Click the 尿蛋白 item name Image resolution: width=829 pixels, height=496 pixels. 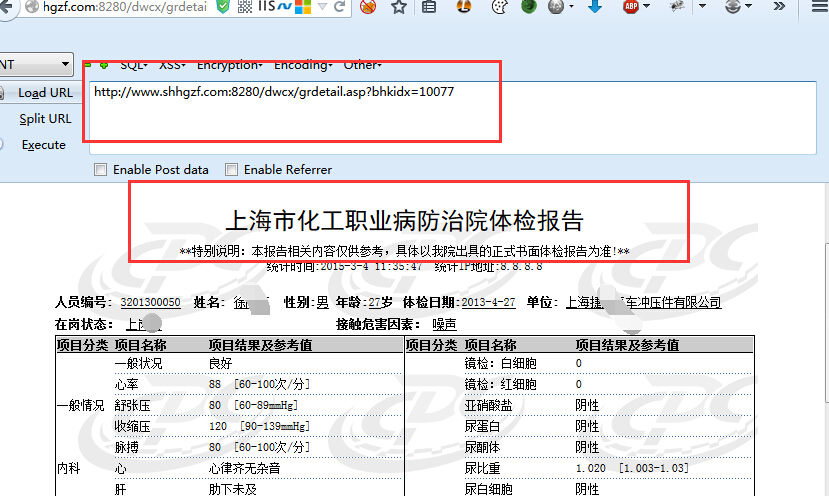pyautogui.click(x=482, y=426)
